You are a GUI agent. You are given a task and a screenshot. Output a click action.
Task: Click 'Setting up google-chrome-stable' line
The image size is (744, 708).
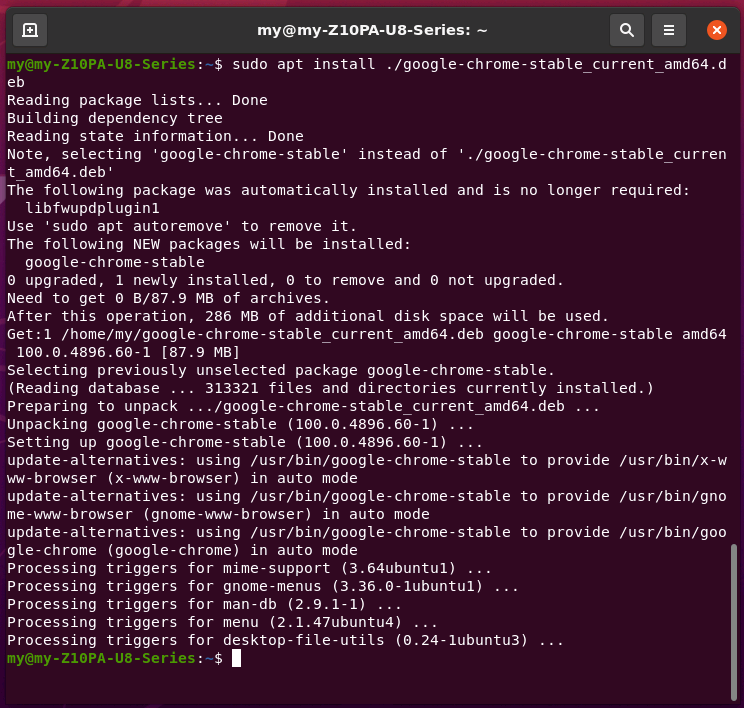245,443
